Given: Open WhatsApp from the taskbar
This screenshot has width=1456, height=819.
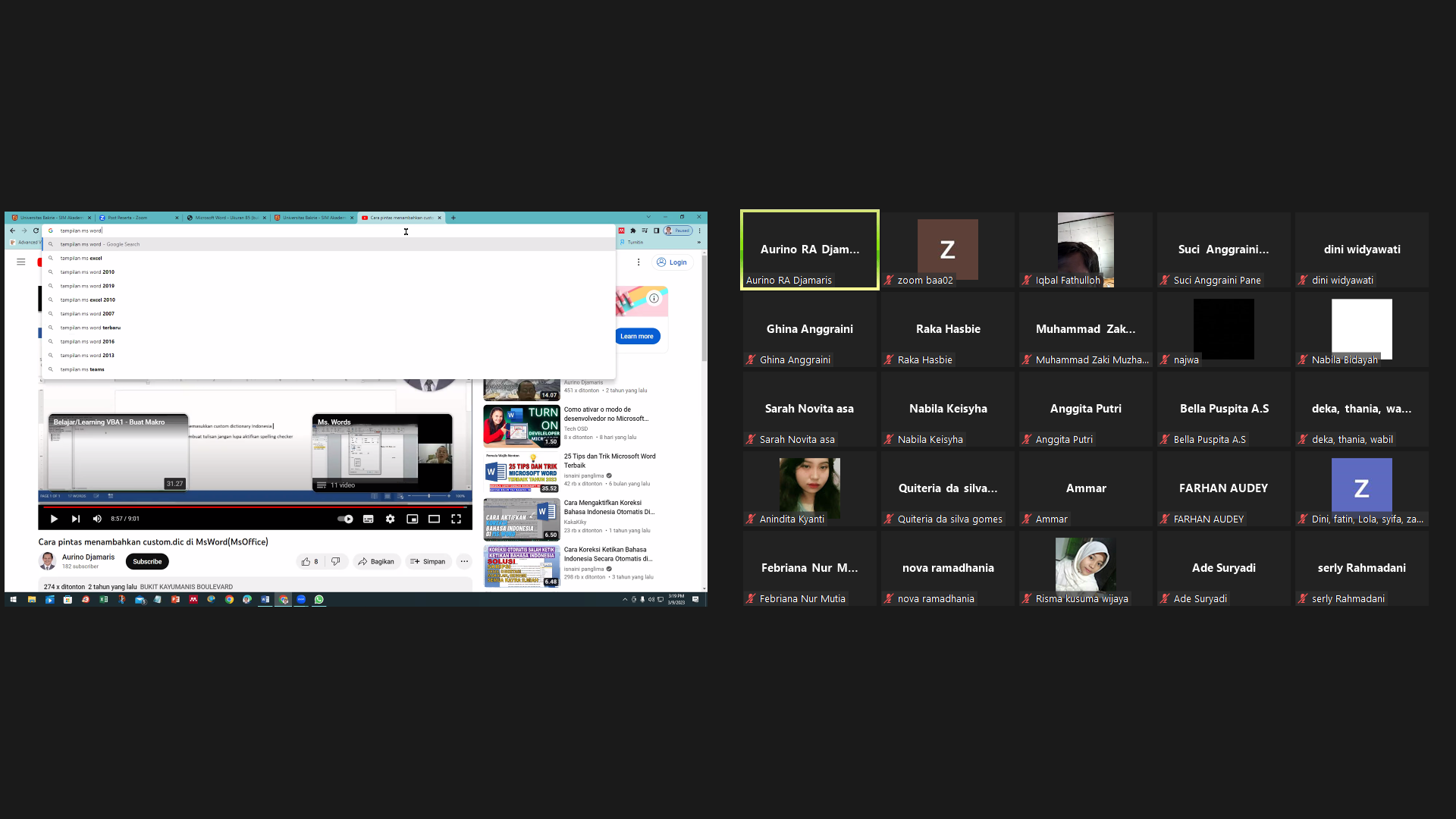Looking at the screenshot, I should pos(319,600).
